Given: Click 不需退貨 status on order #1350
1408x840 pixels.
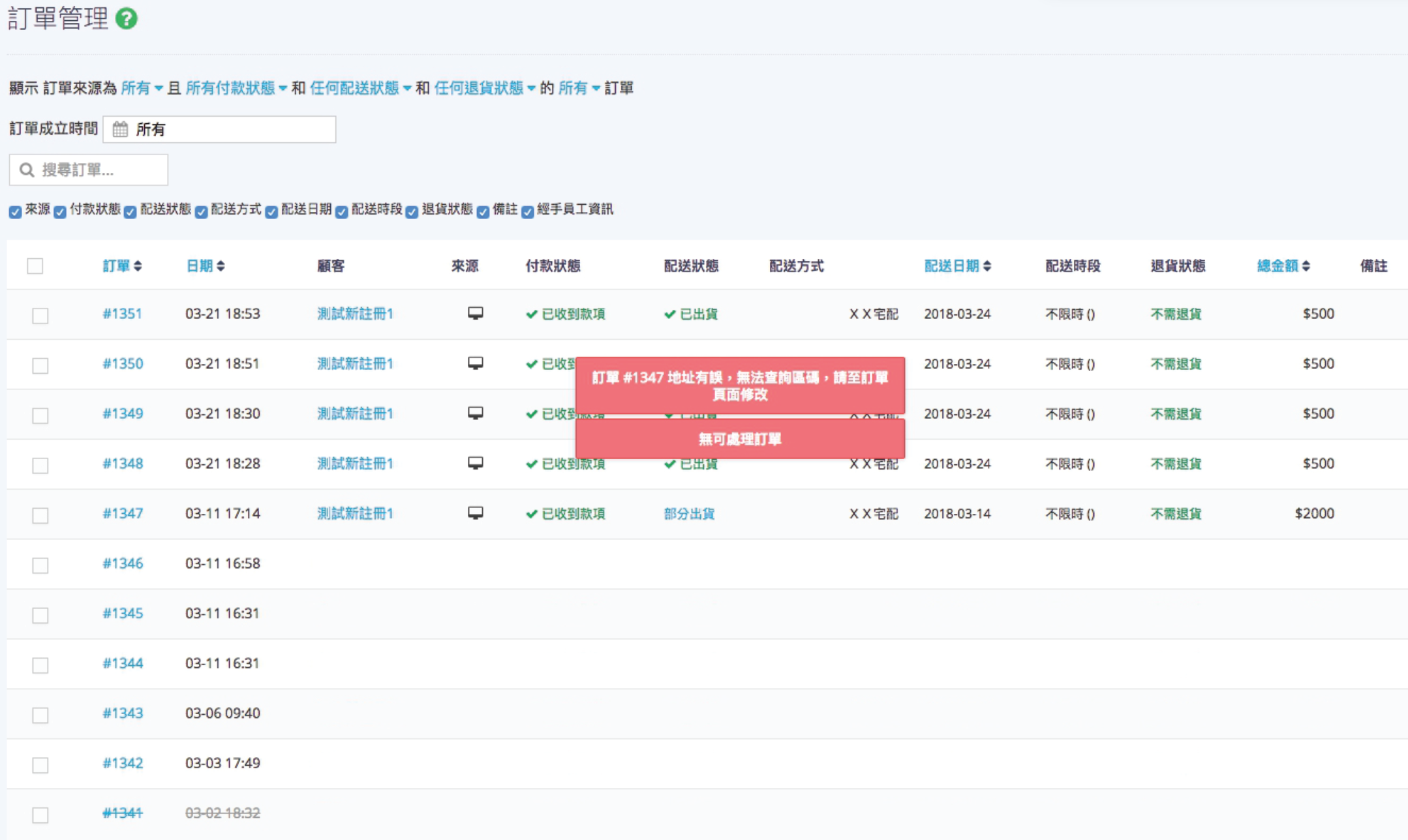Looking at the screenshot, I should coord(1176,363).
